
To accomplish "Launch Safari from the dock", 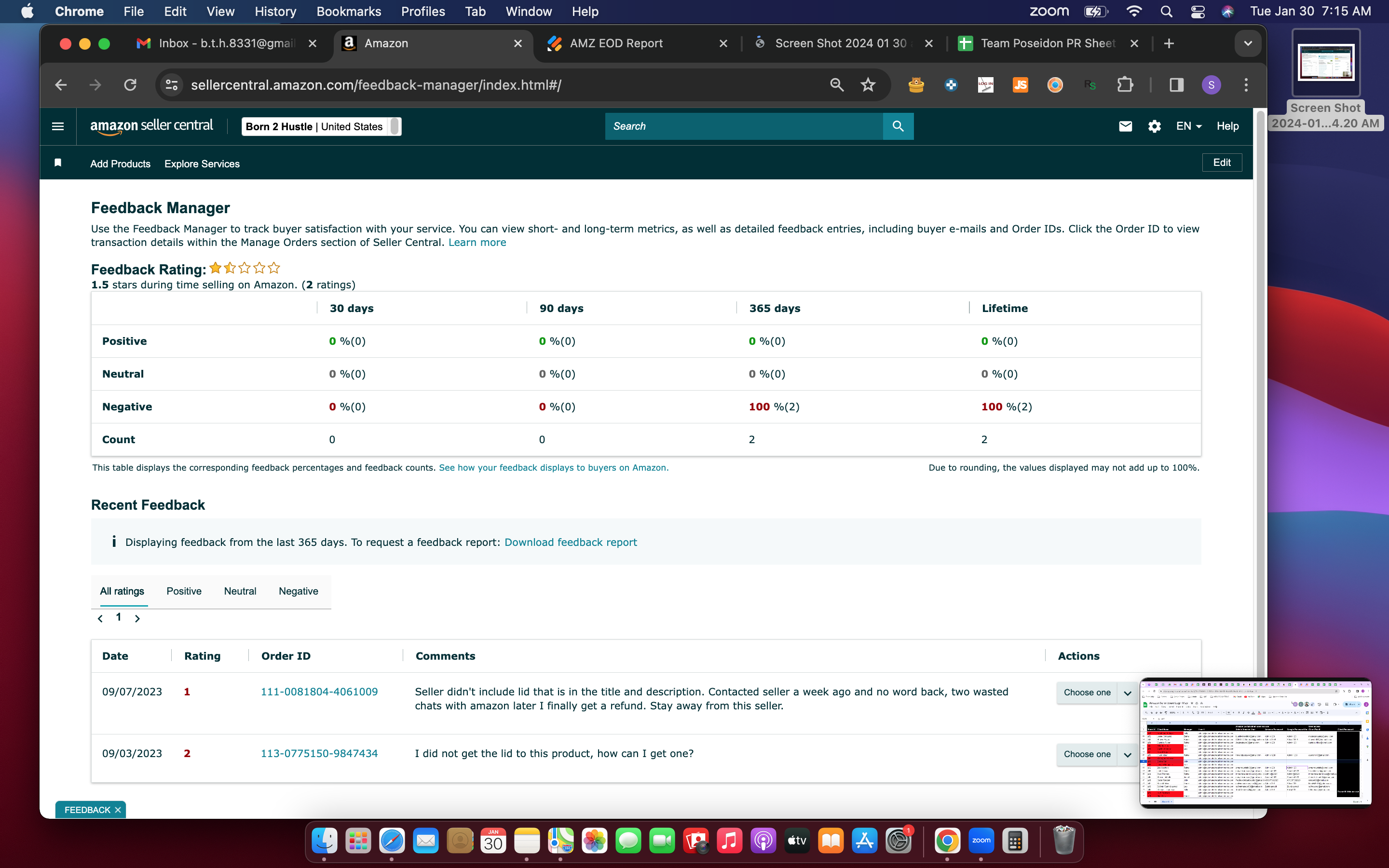I will point(392,841).
